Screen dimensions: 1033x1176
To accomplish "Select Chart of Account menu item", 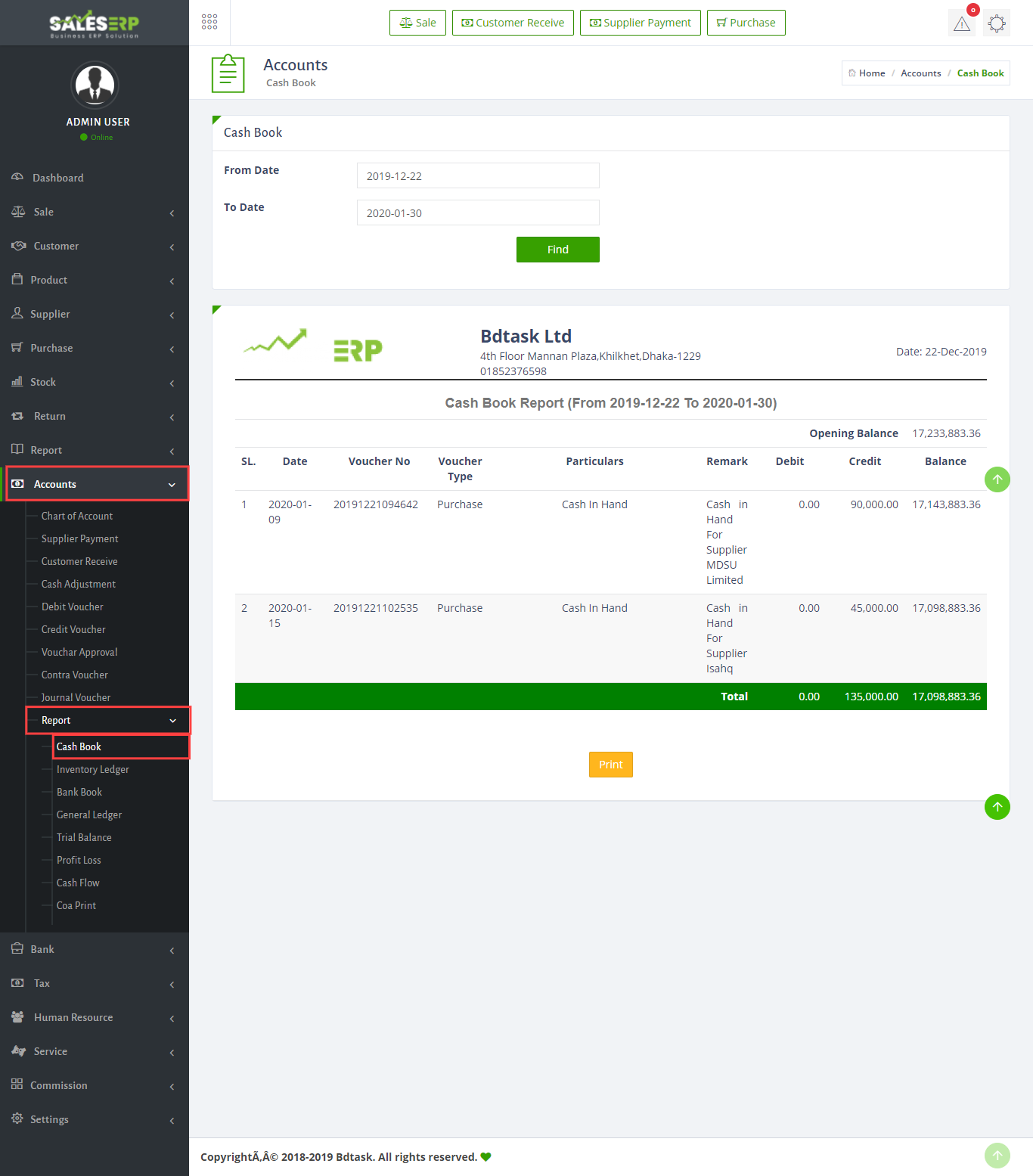I will pos(77,516).
